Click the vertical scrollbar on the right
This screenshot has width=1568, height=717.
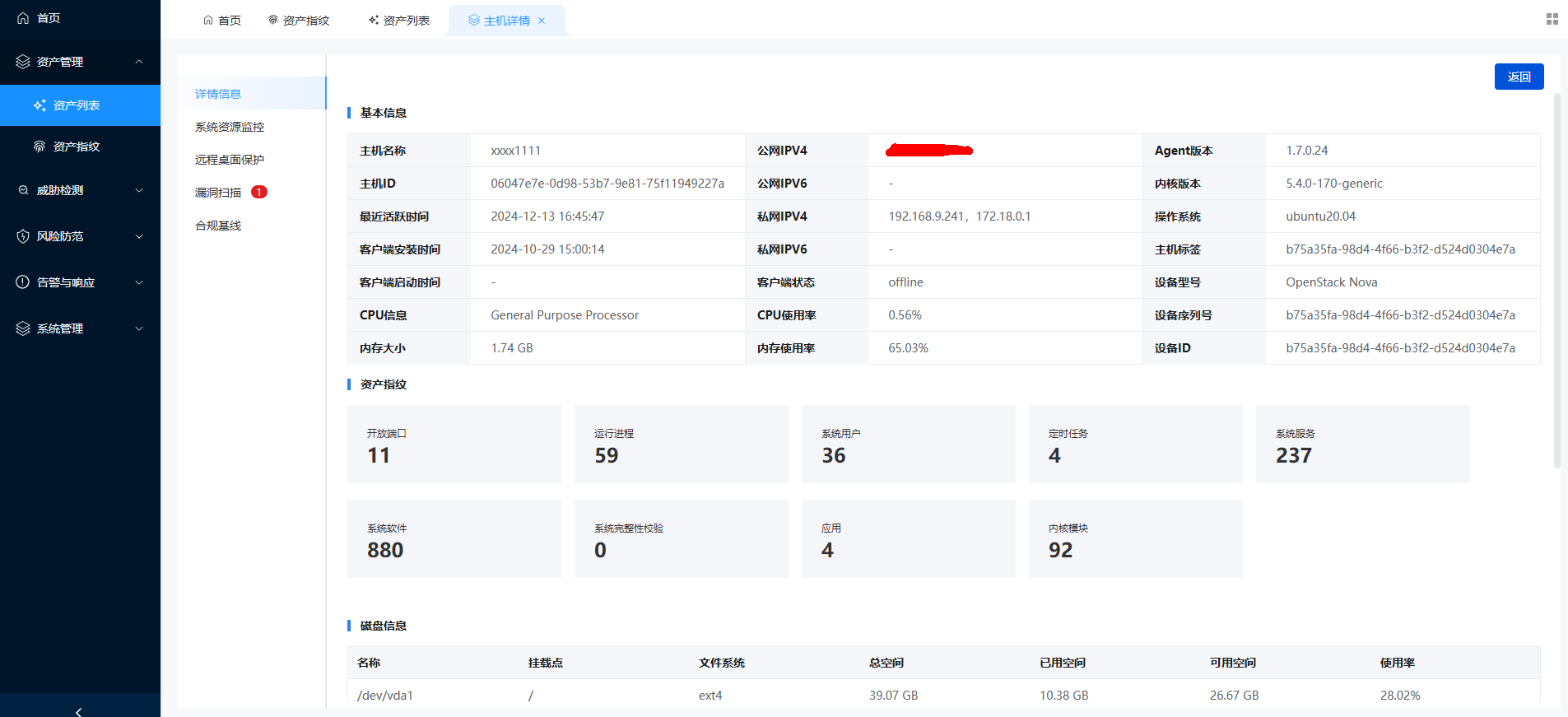click(x=1556, y=280)
